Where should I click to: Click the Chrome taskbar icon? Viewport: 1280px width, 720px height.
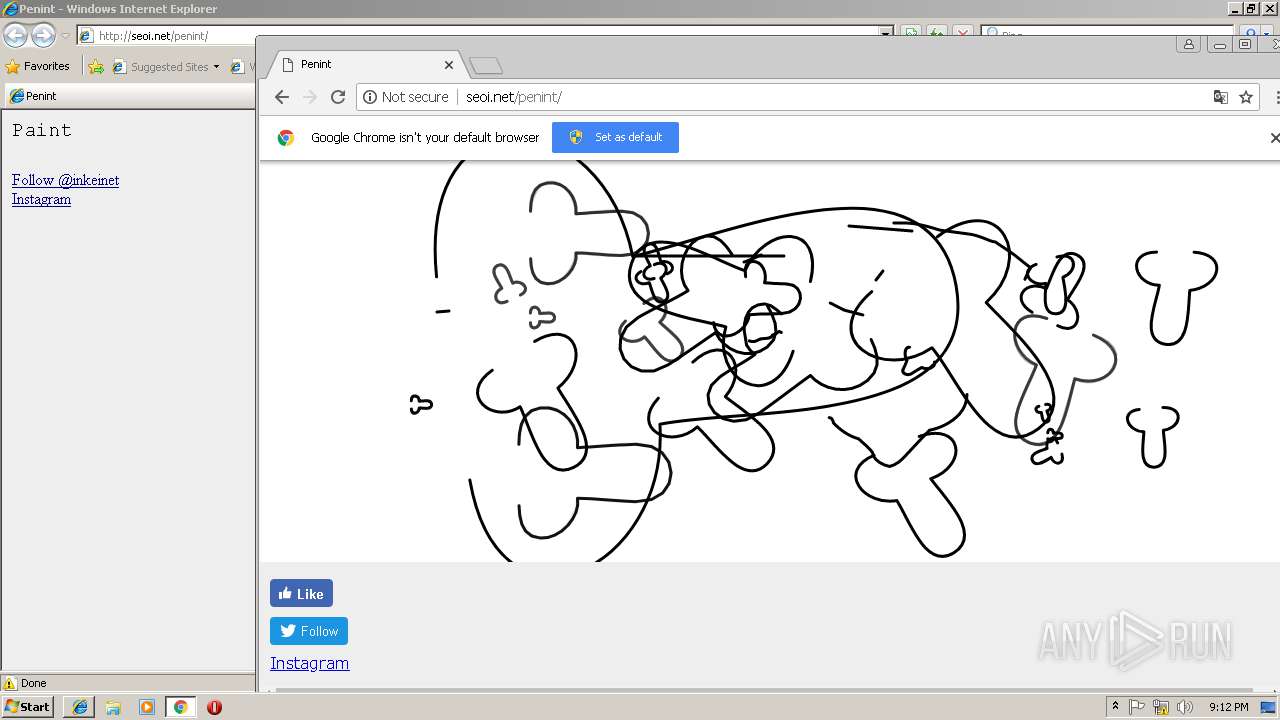pos(180,707)
